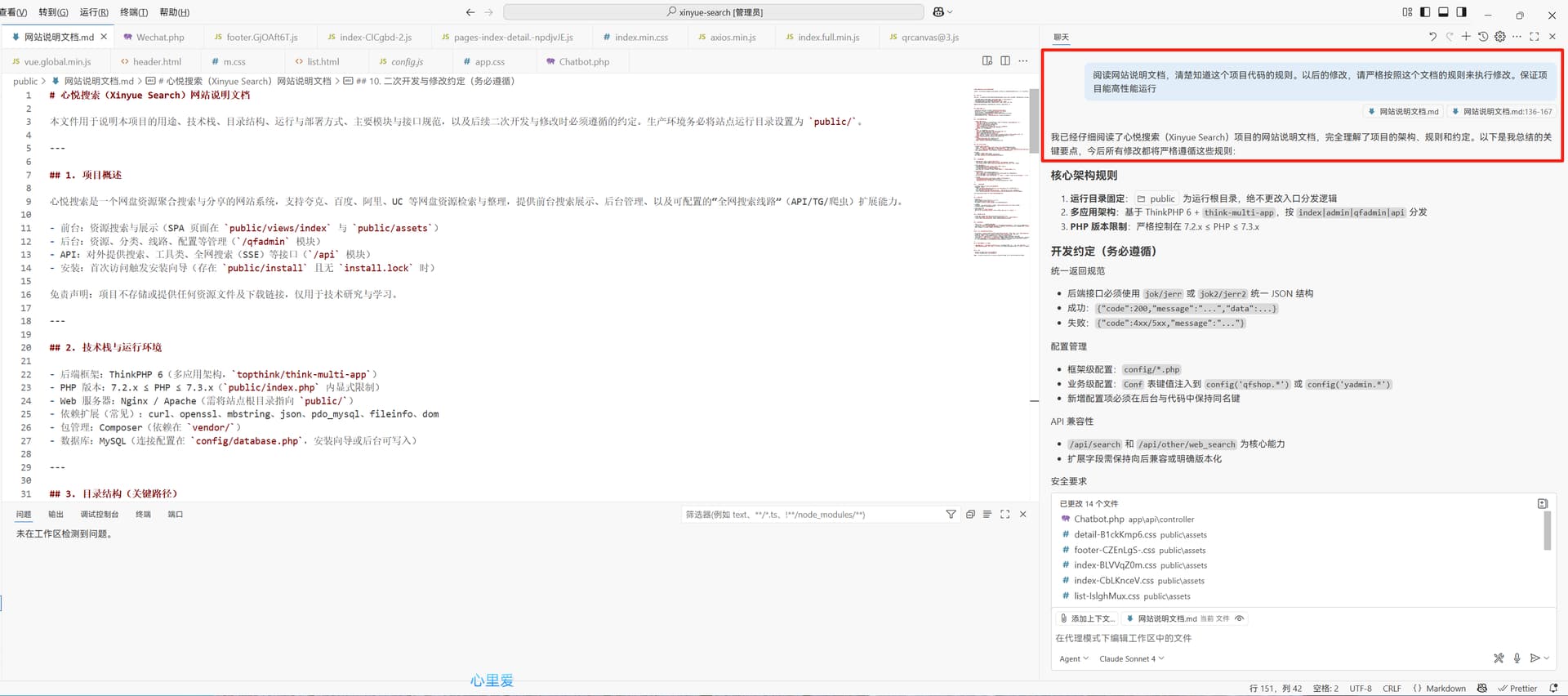This screenshot has width=1568, height=696.
Task: Focus the chat message input box
Action: (1303, 639)
